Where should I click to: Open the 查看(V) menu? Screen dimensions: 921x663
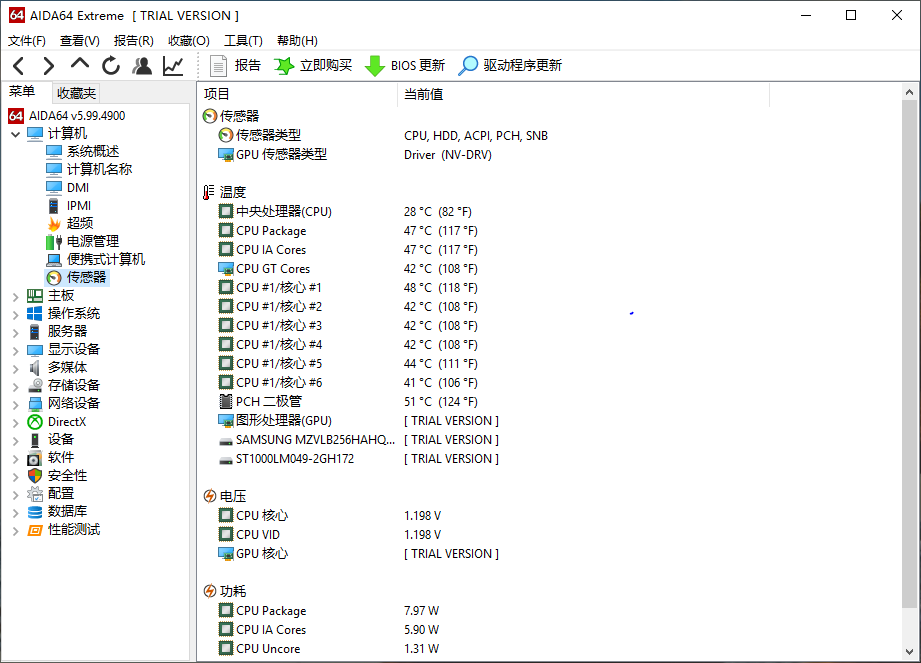pos(79,41)
